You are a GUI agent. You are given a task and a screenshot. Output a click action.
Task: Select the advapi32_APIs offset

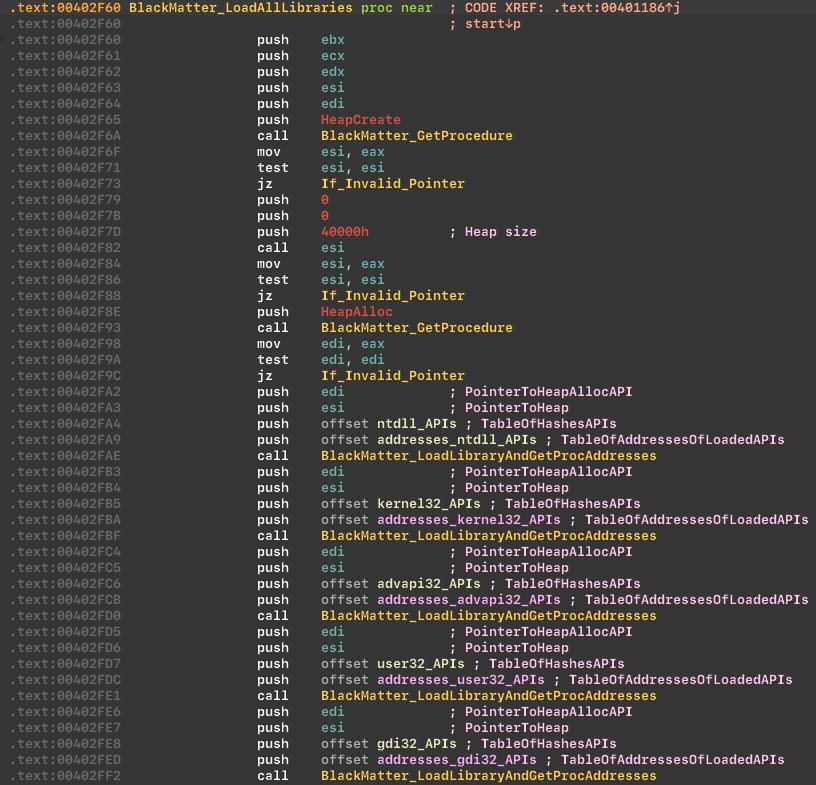pos(428,584)
